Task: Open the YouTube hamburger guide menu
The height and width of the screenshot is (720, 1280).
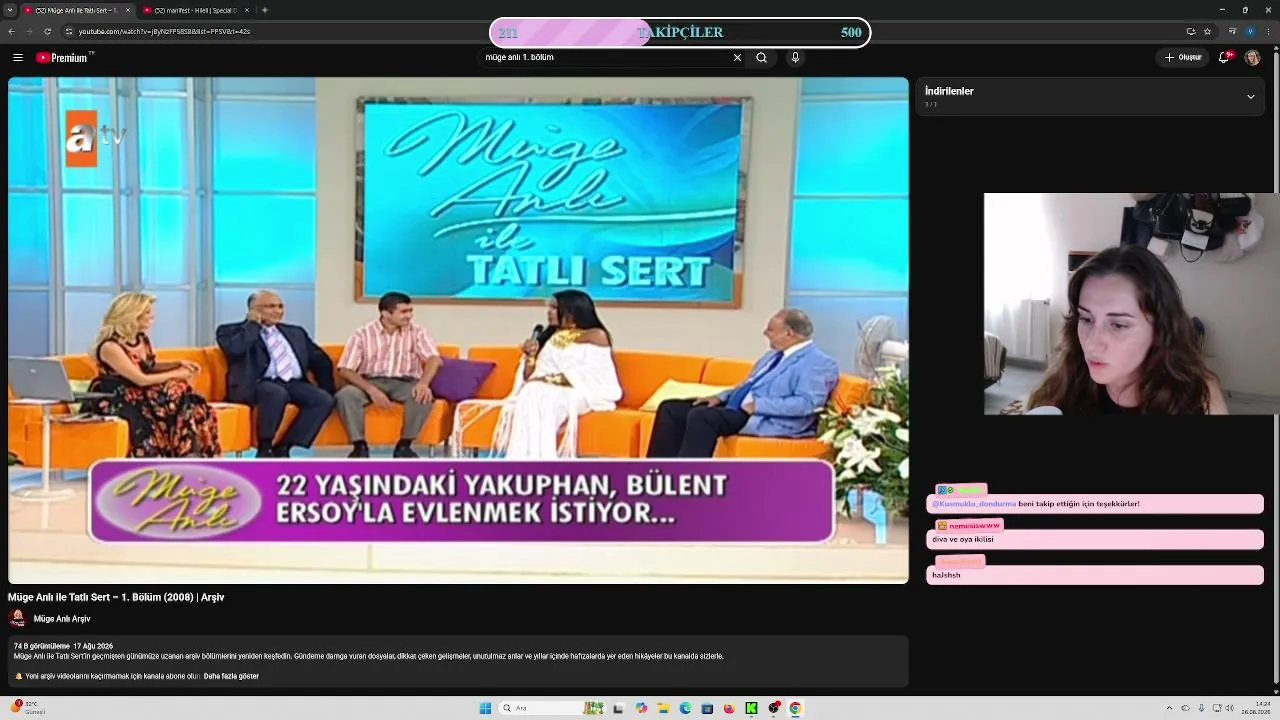Action: [x=18, y=58]
